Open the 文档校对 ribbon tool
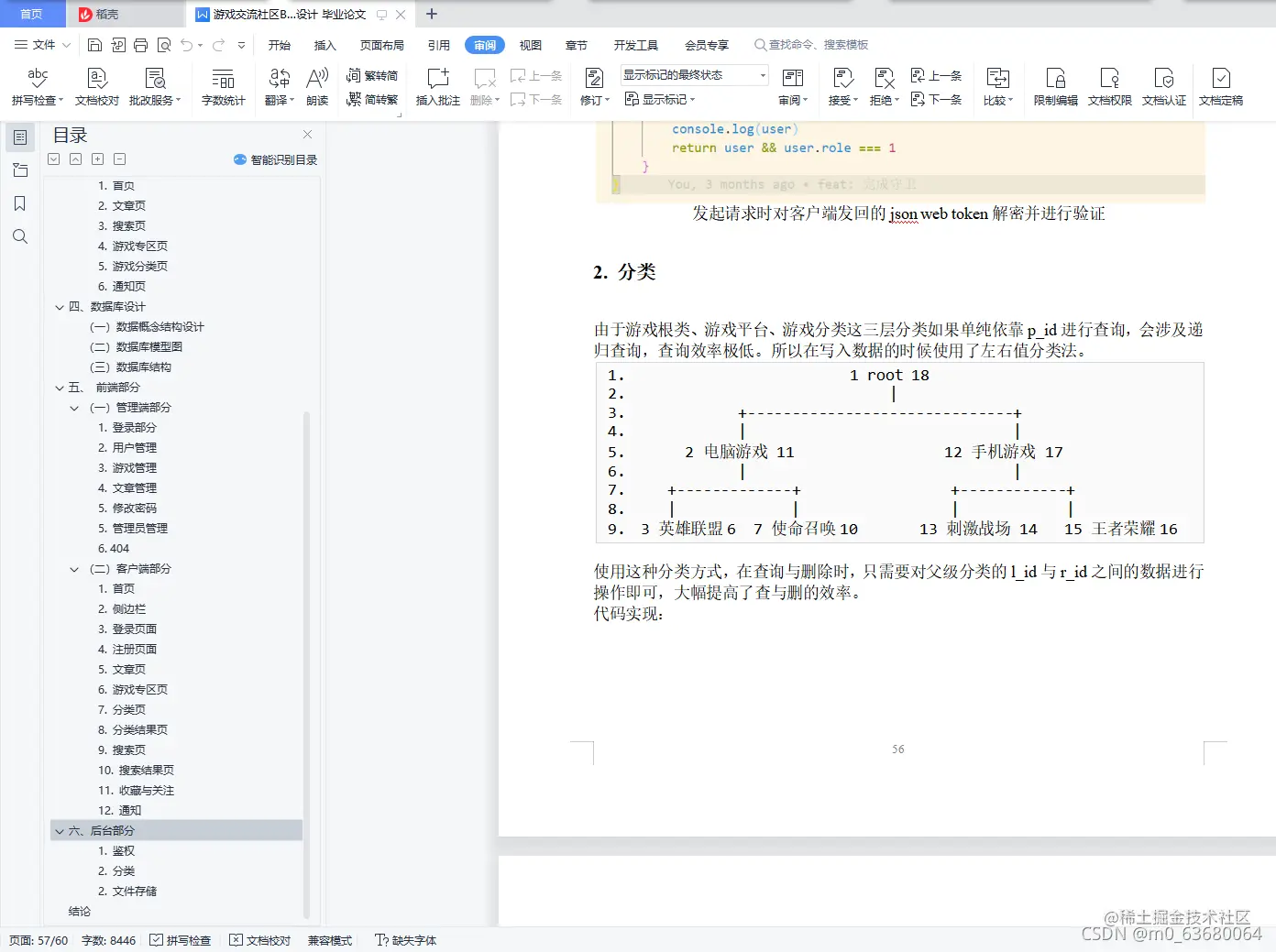 click(97, 87)
